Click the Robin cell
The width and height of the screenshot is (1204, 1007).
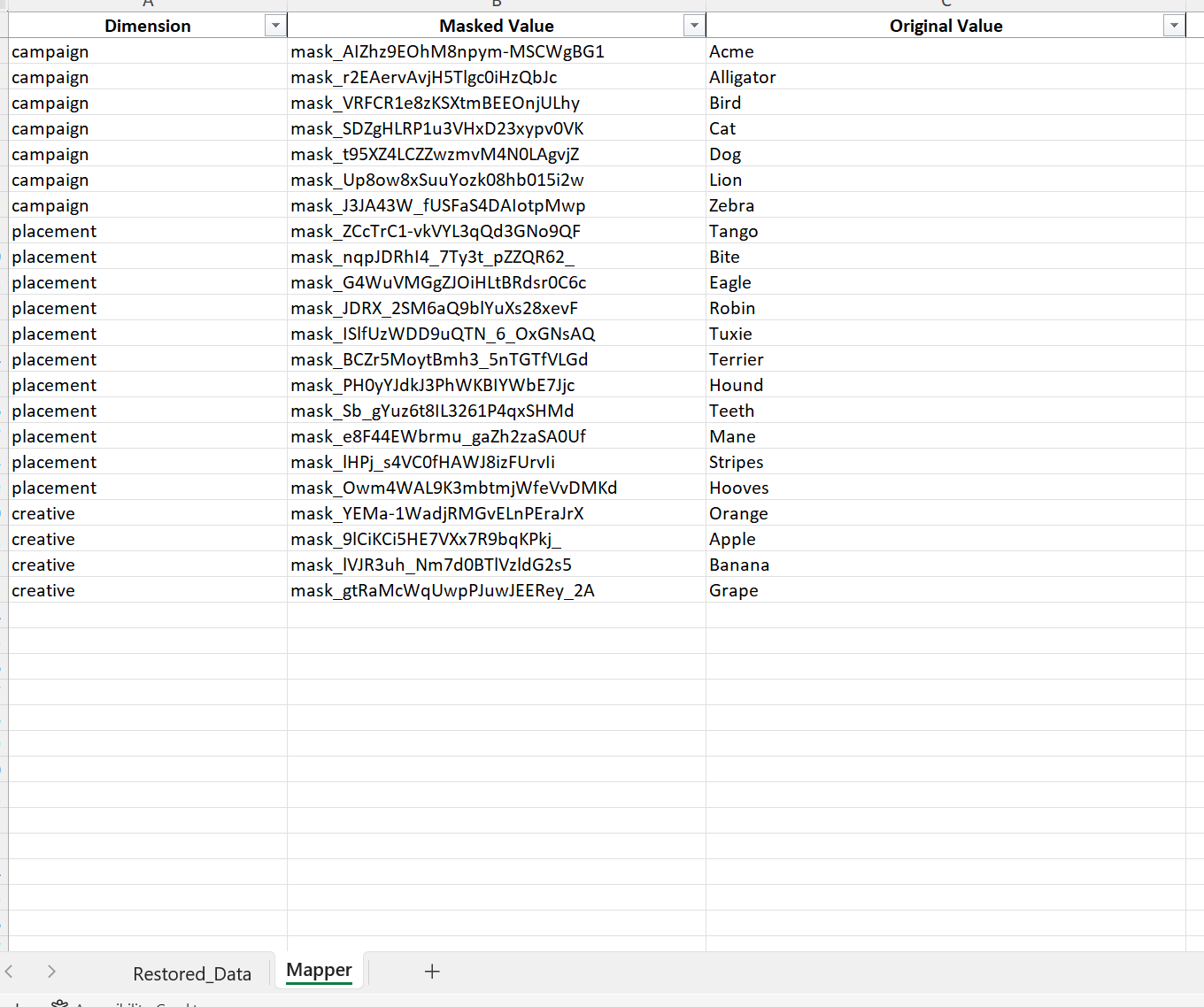(945, 308)
